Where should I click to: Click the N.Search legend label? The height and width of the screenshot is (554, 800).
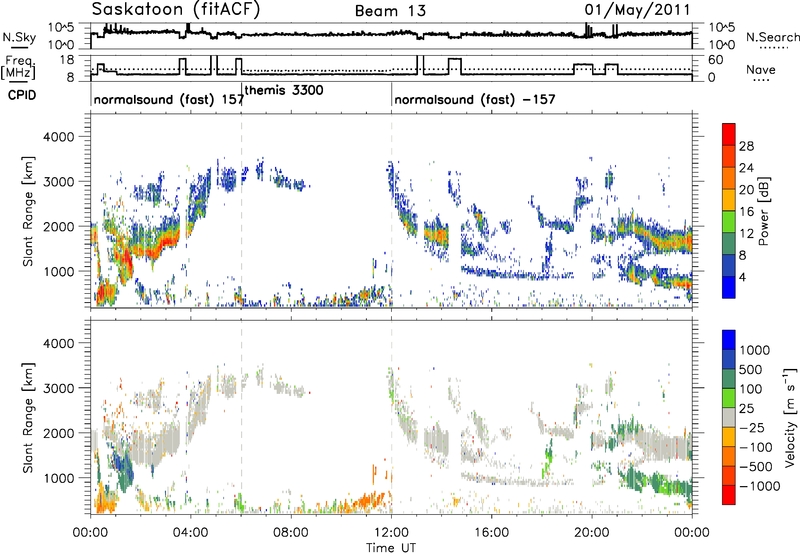(772, 37)
